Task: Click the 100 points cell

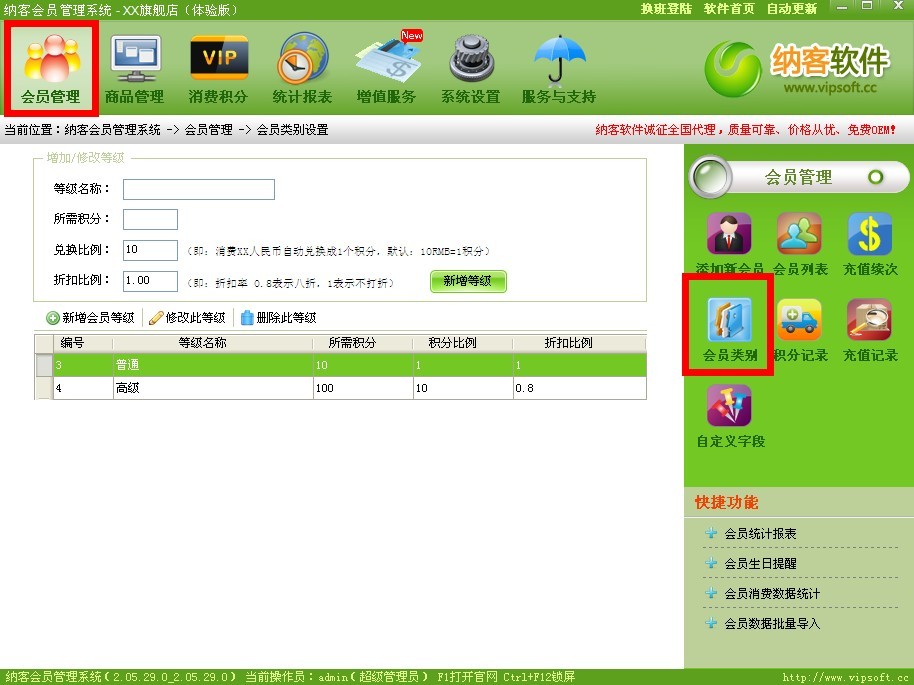Action: 363,388
